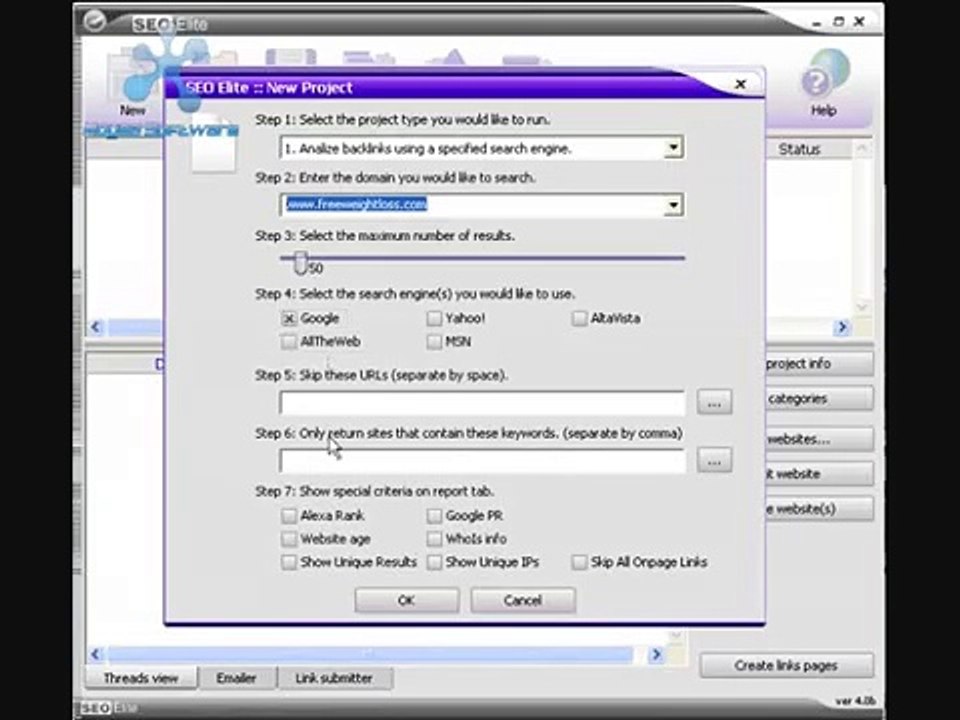Focus the keywords filter field

482,460
